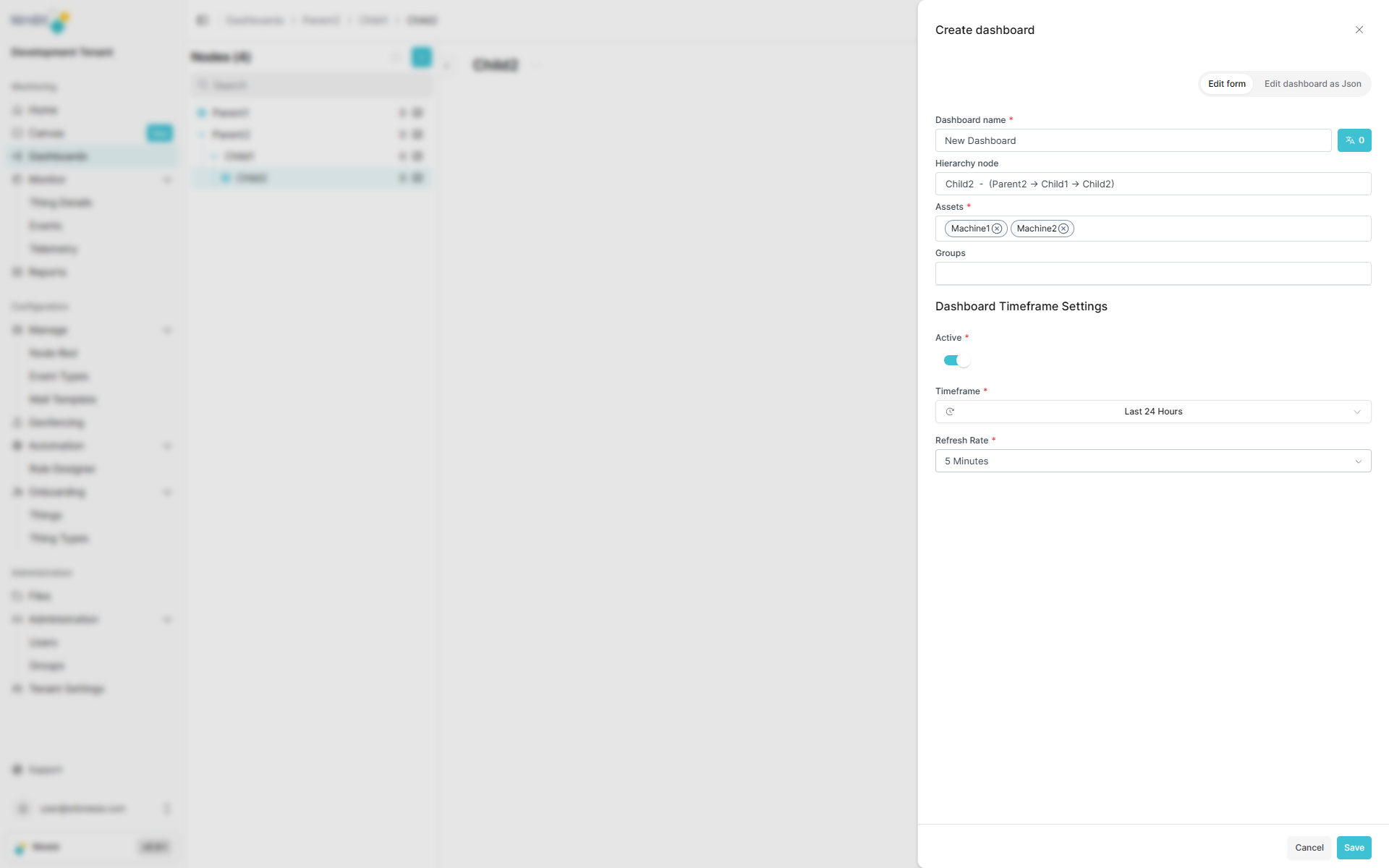Select the Canvas icon in sidebar
Screen dimensions: 1389x868
pyautogui.click(x=18, y=133)
